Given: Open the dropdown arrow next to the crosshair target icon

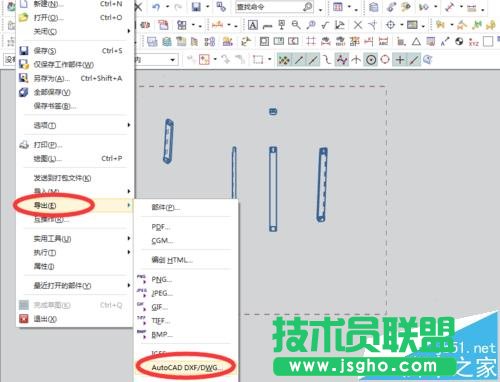Looking at the screenshot, I should pos(402,25).
